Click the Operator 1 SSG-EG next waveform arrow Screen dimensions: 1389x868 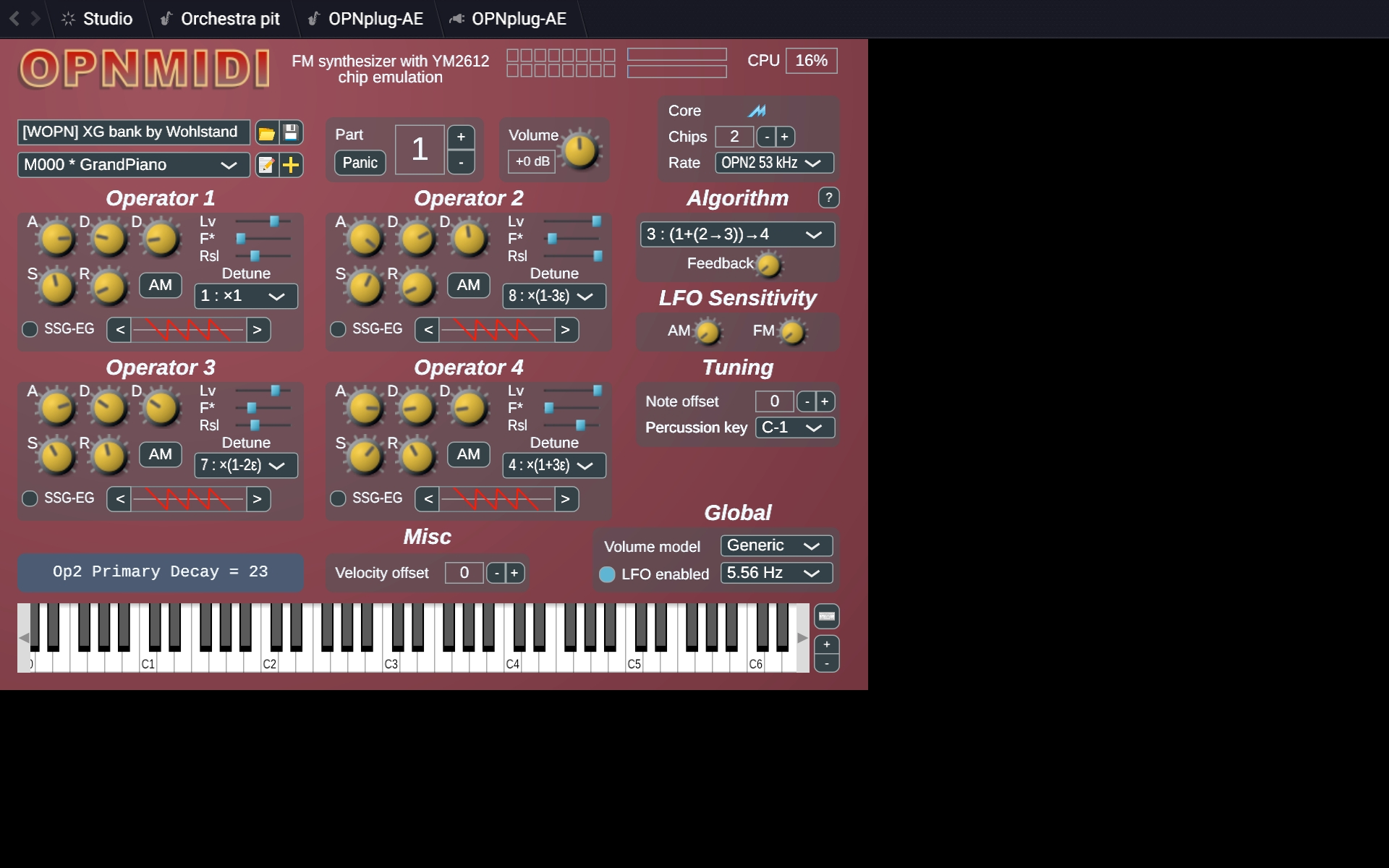(x=257, y=330)
